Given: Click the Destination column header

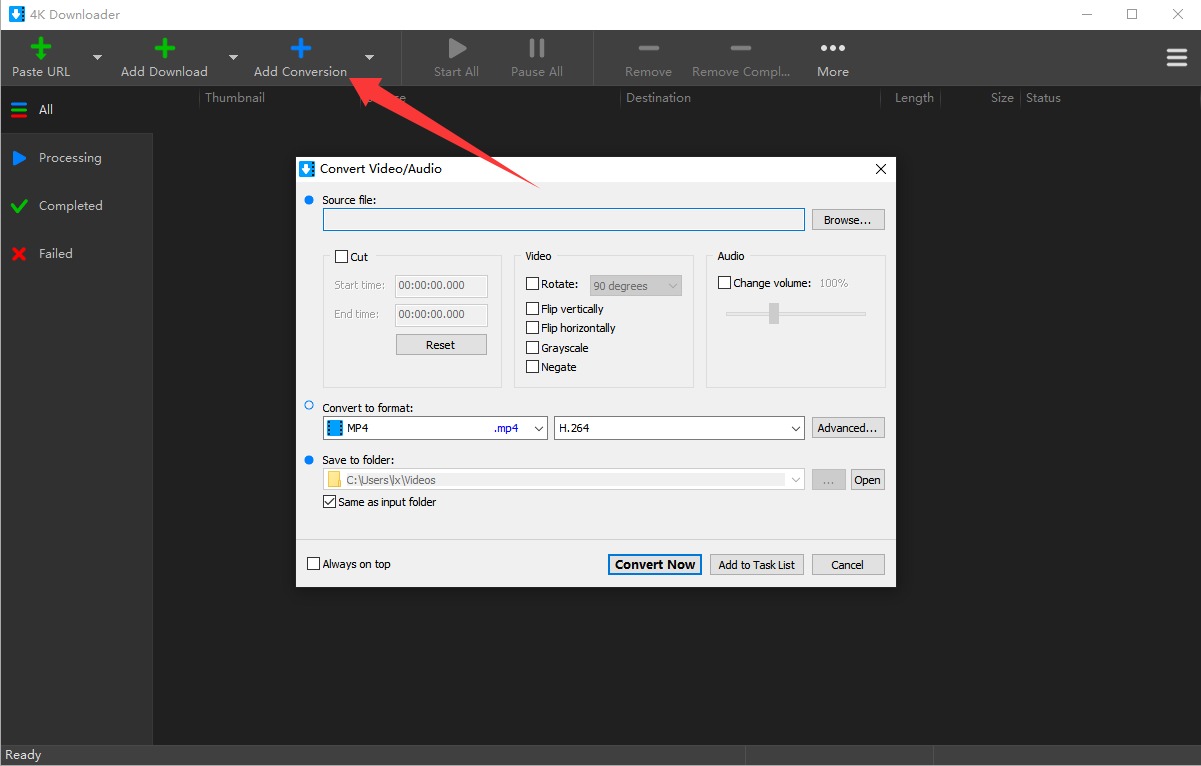Looking at the screenshot, I should (658, 98).
